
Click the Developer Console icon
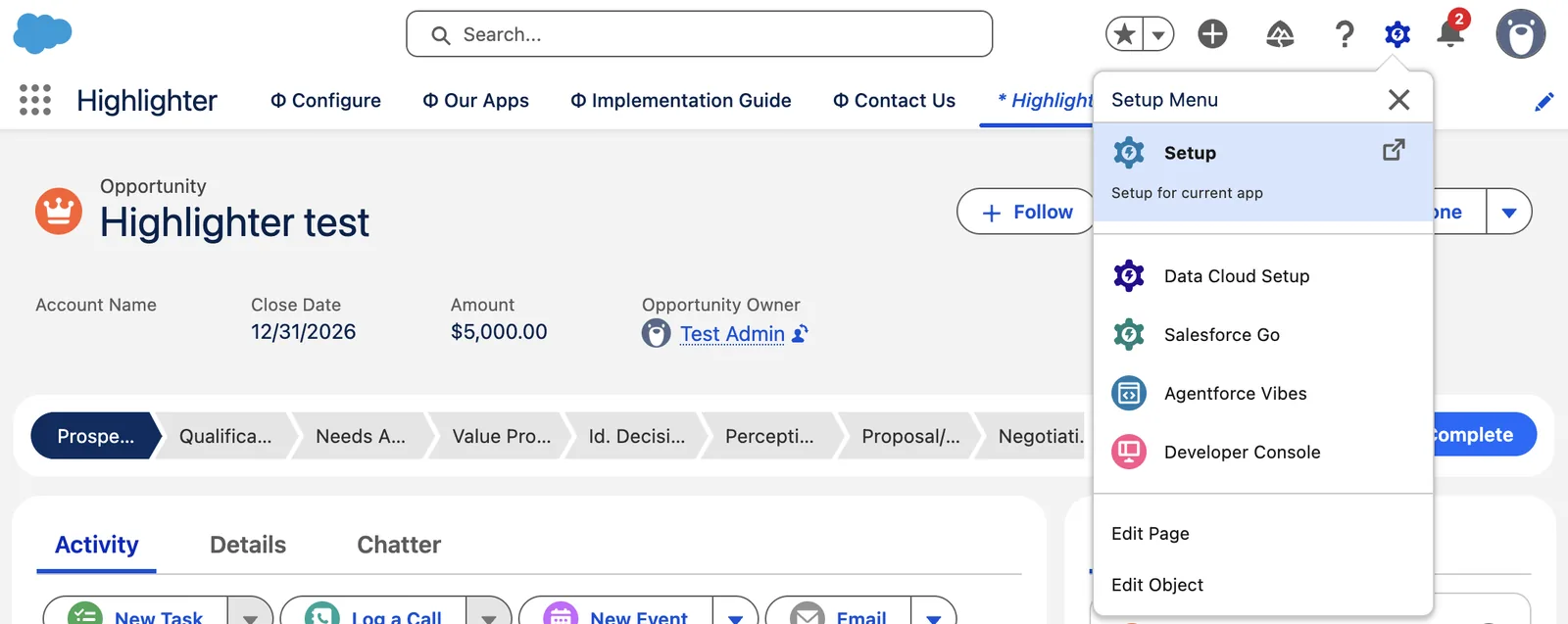point(1129,453)
